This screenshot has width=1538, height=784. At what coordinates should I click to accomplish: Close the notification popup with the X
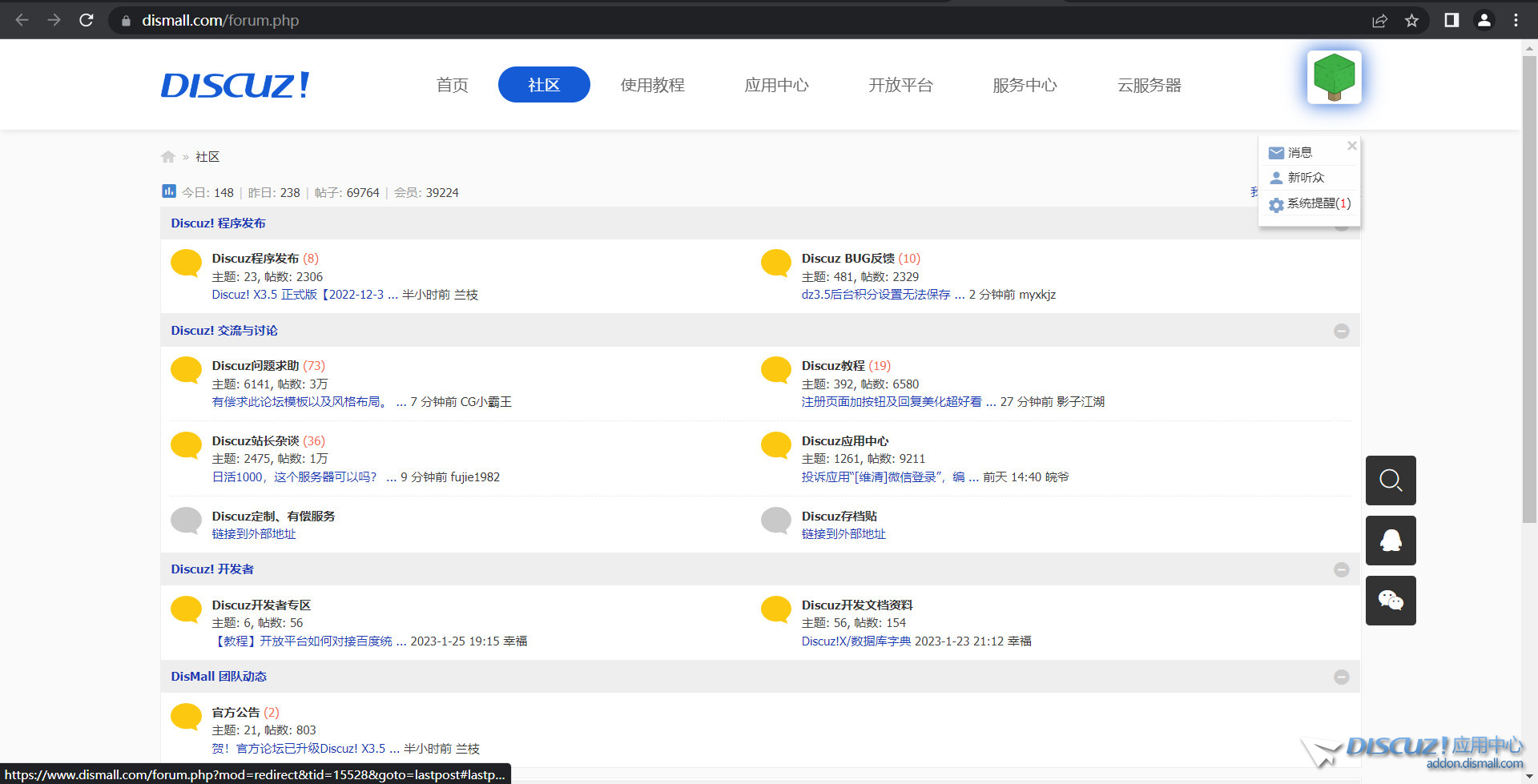[1352, 145]
